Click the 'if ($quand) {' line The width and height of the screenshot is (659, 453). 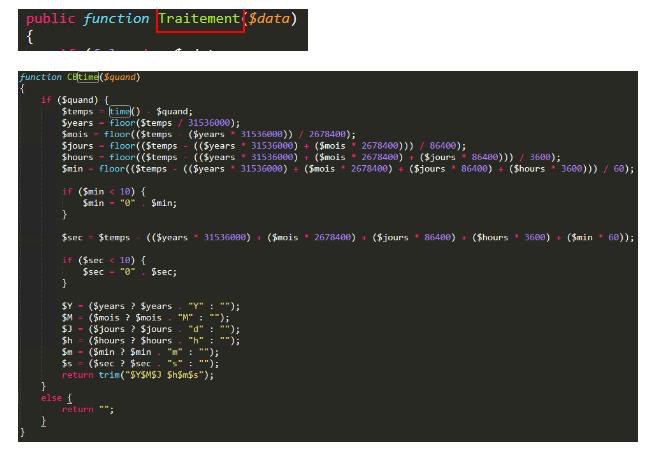(x=75, y=100)
